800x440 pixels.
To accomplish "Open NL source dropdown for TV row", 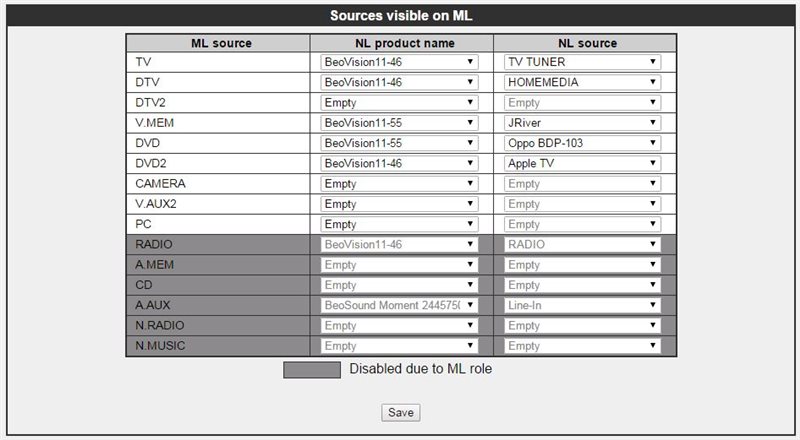I will (x=583, y=62).
